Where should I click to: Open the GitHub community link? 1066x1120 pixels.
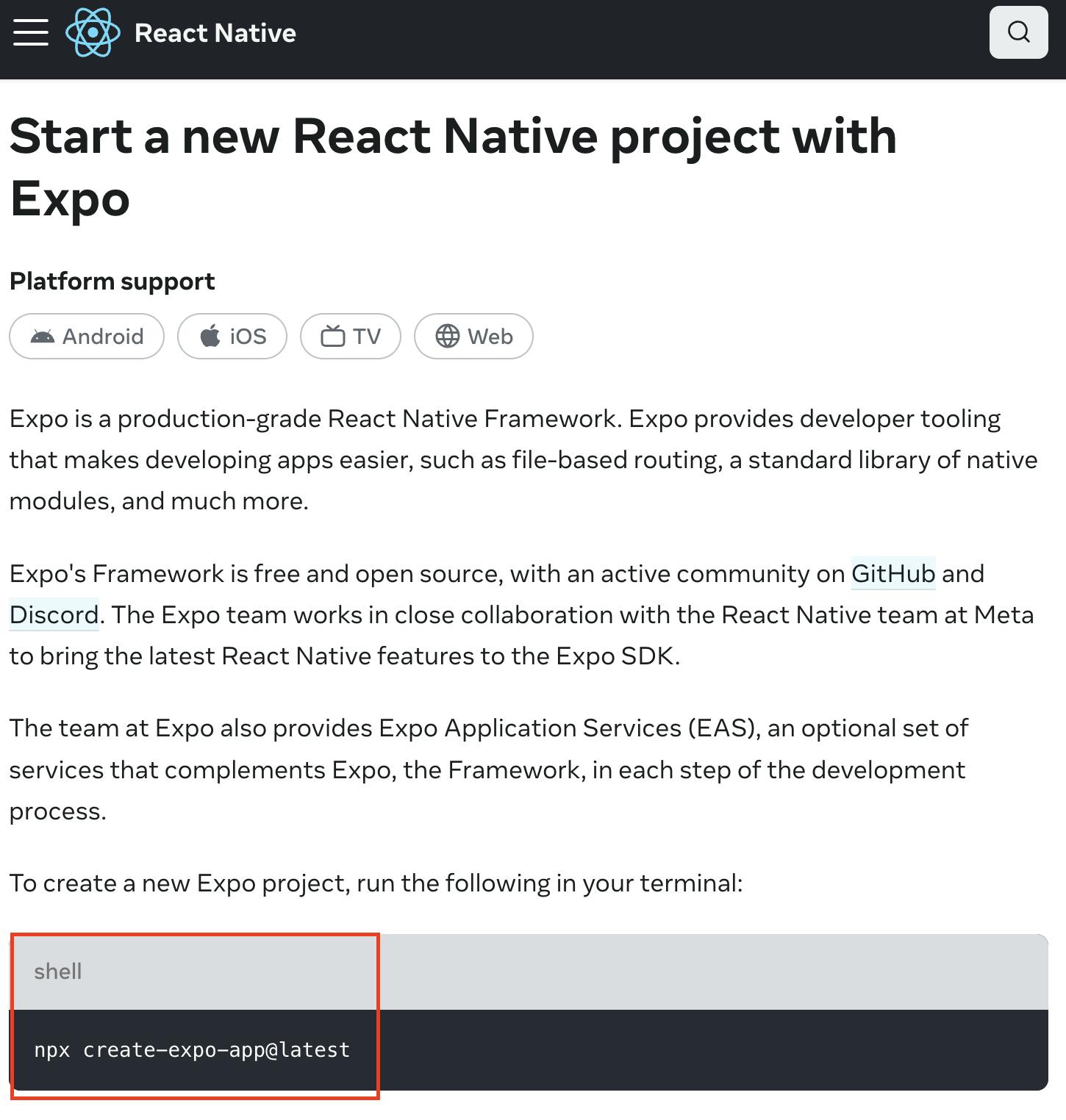pyautogui.click(x=892, y=573)
